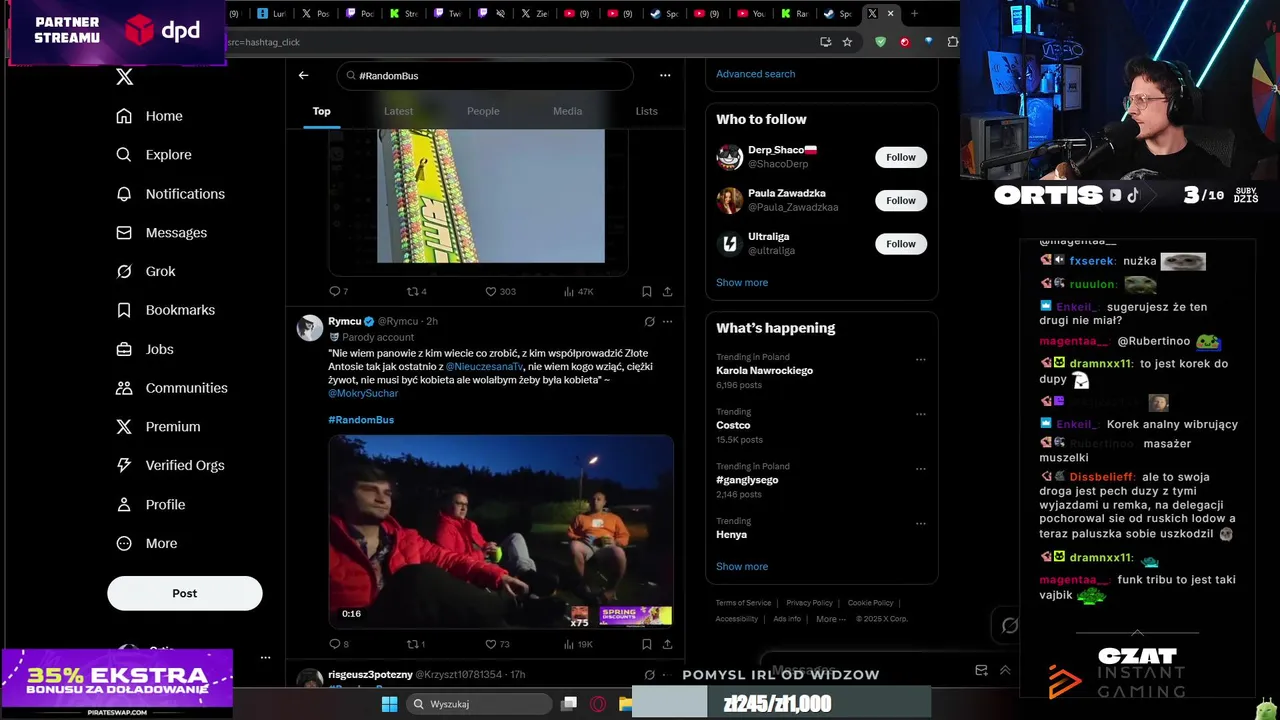Open Rymcu profile avatar

pos(310,327)
